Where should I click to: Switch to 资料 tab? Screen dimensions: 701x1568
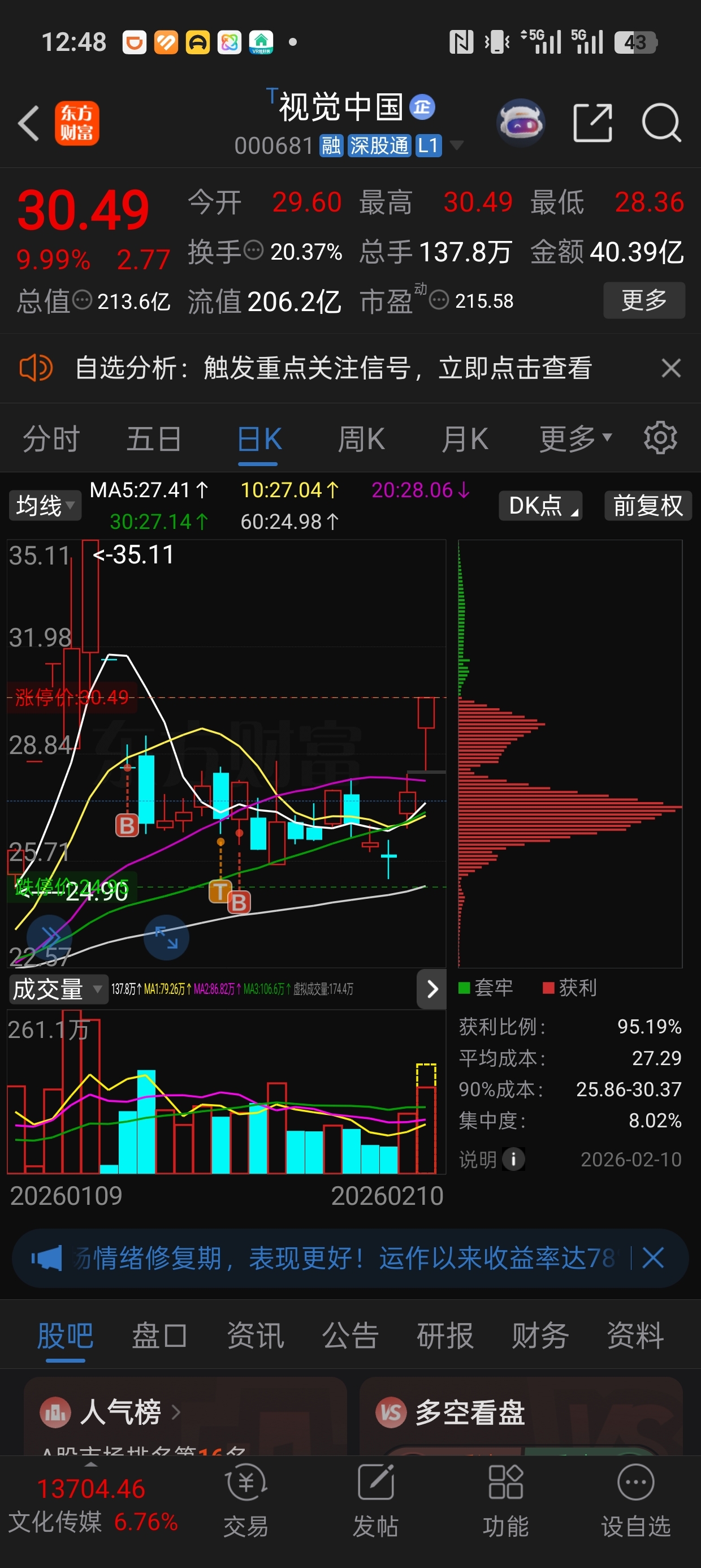click(x=635, y=1336)
